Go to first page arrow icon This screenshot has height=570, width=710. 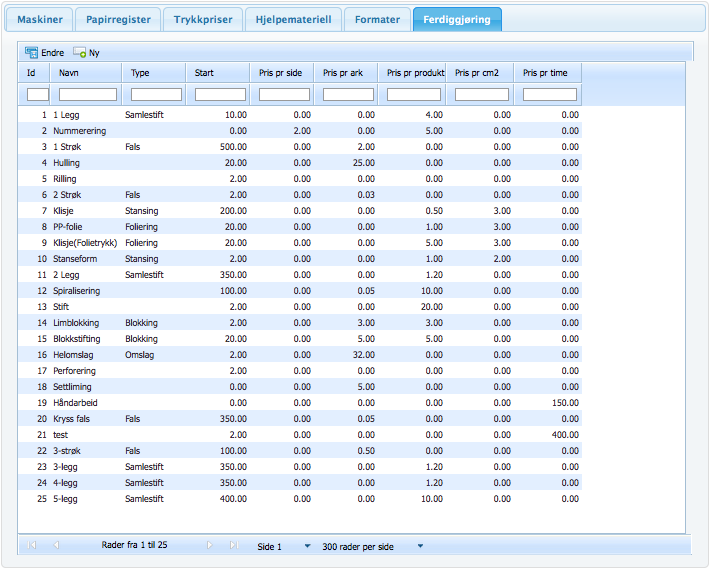tap(32, 545)
